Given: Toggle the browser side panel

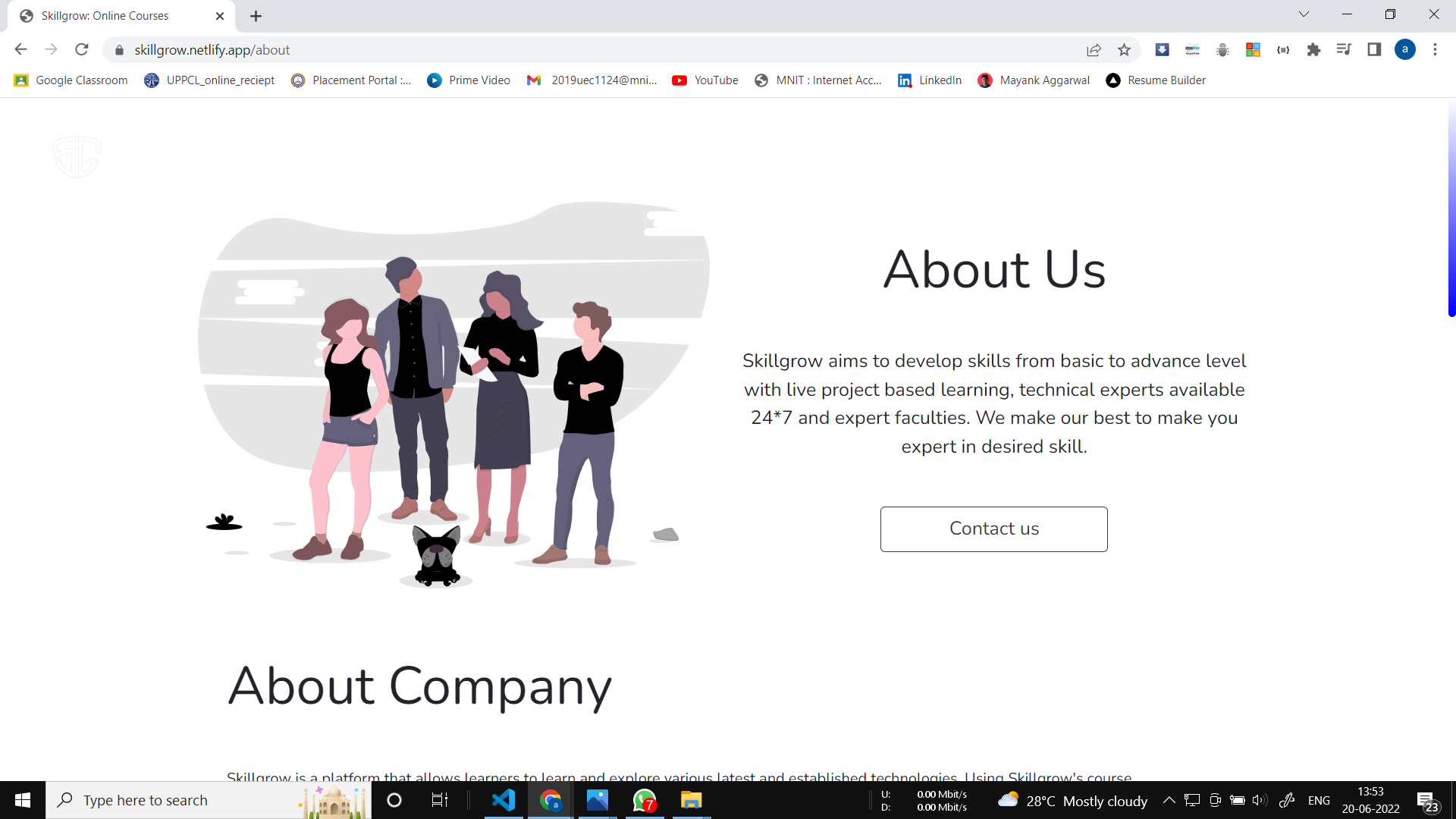Looking at the screenshot, I should (x=1374, y=50).
